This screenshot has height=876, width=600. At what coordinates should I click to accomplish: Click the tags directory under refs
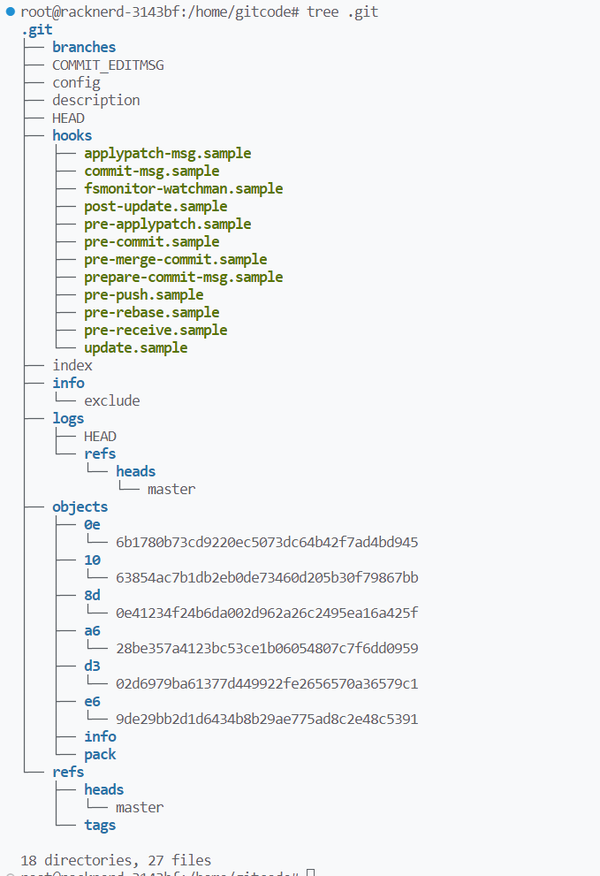coord(100,825)
